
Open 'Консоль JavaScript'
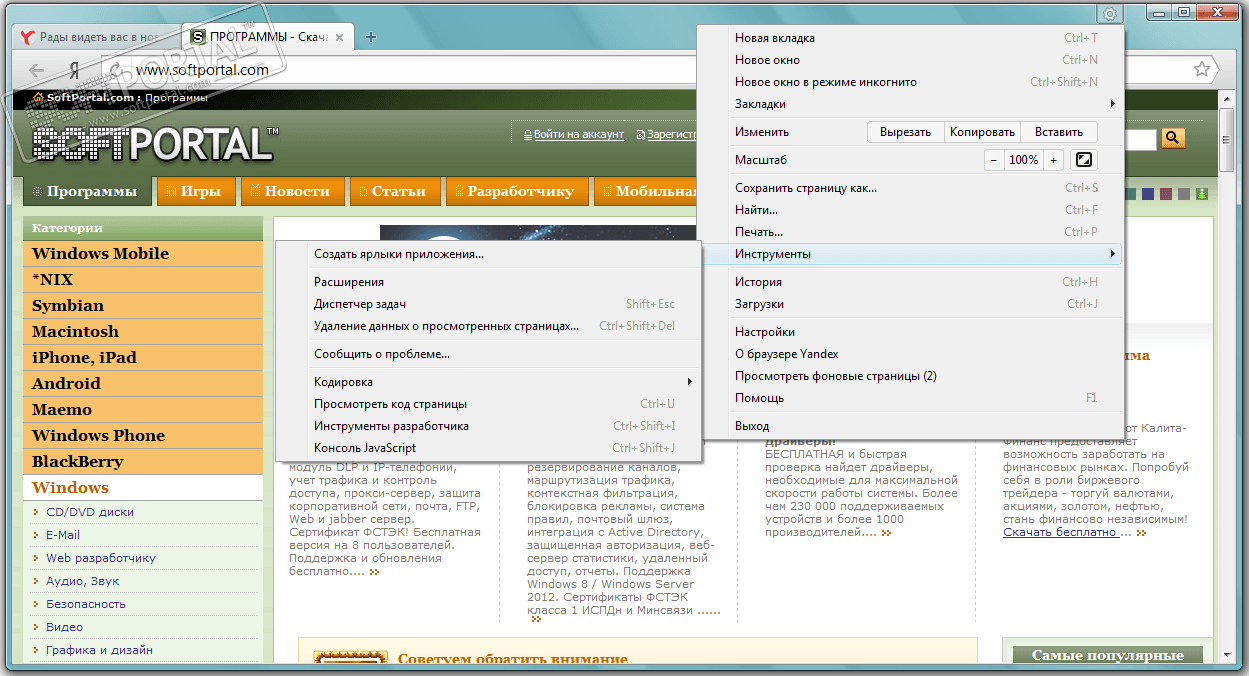[488, 448]
